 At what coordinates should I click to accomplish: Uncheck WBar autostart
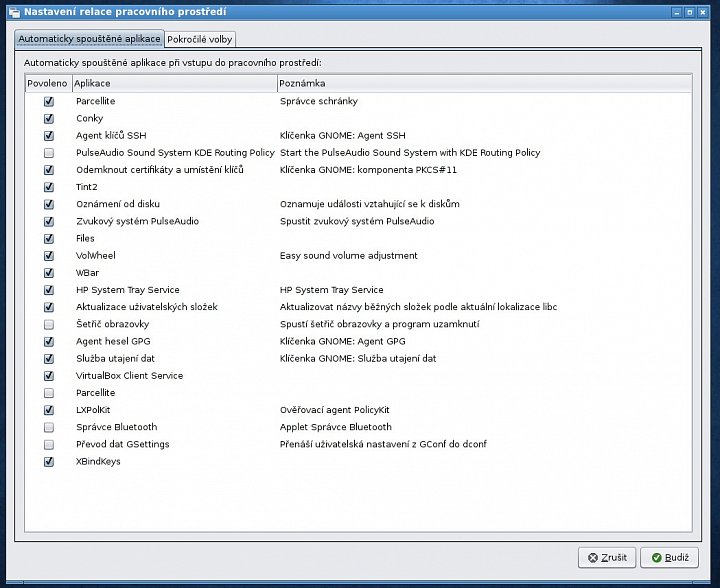tap(49, 273)
